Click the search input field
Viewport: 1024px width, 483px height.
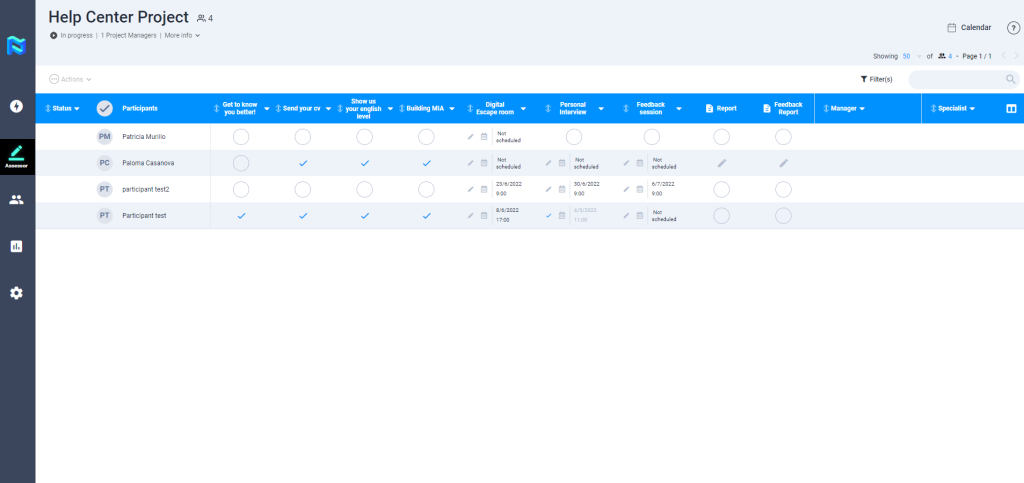[x=955, y=79]
